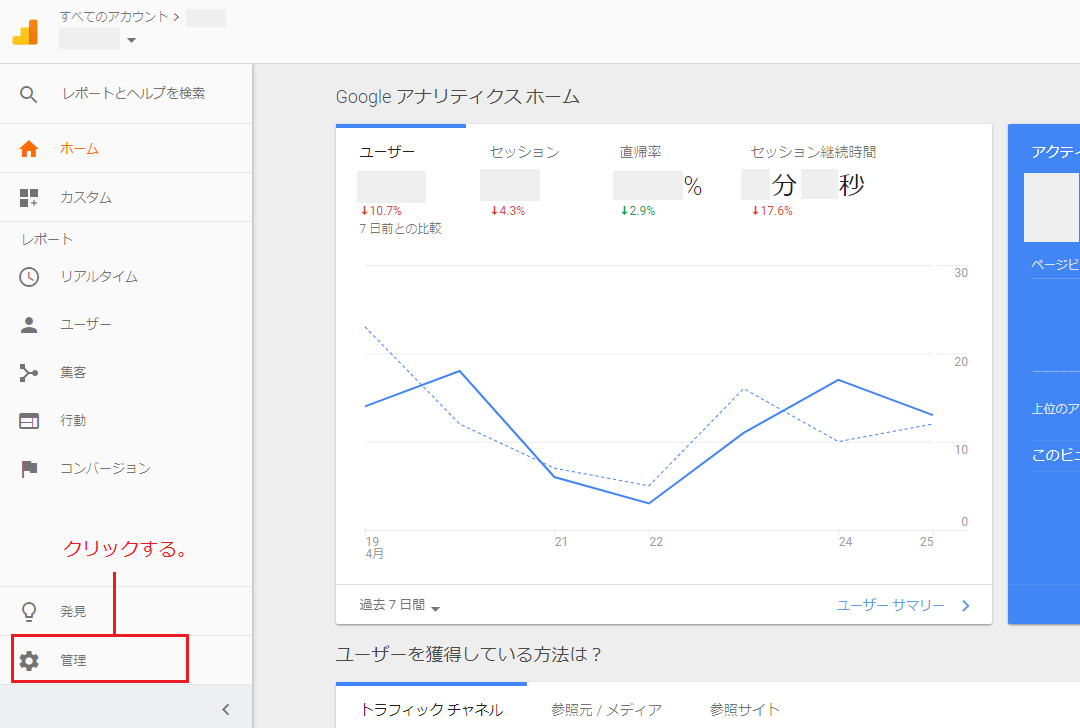Image resolution: width=1080 pixels, height=728 pixels.
Task: Collapse the sidebar with the left chevron
Action: click(225, 709)
